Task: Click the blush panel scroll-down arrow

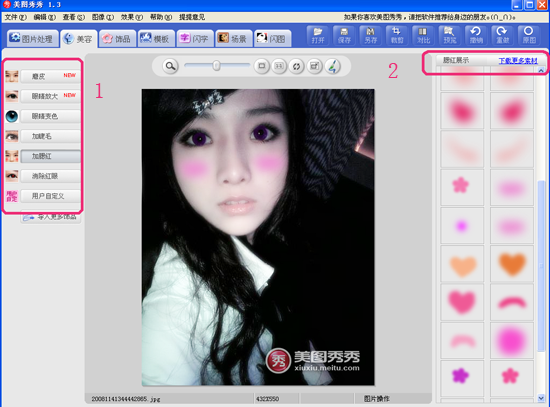Action: click(541, 398)
